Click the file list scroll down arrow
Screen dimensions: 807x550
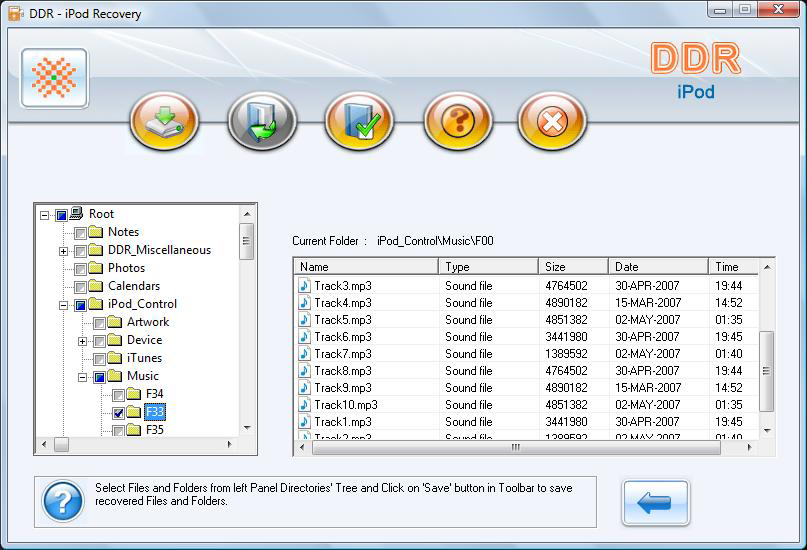click(x=767, y=431)
